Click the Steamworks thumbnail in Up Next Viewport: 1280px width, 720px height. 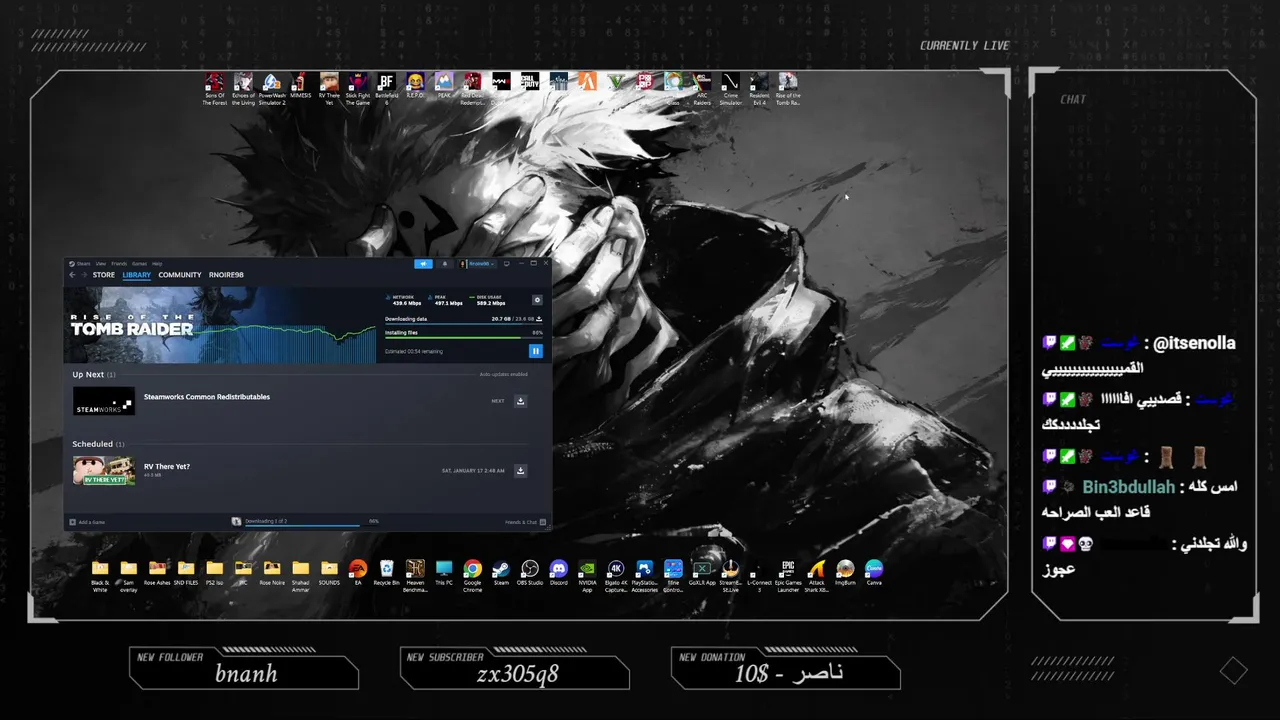point(103,401)
